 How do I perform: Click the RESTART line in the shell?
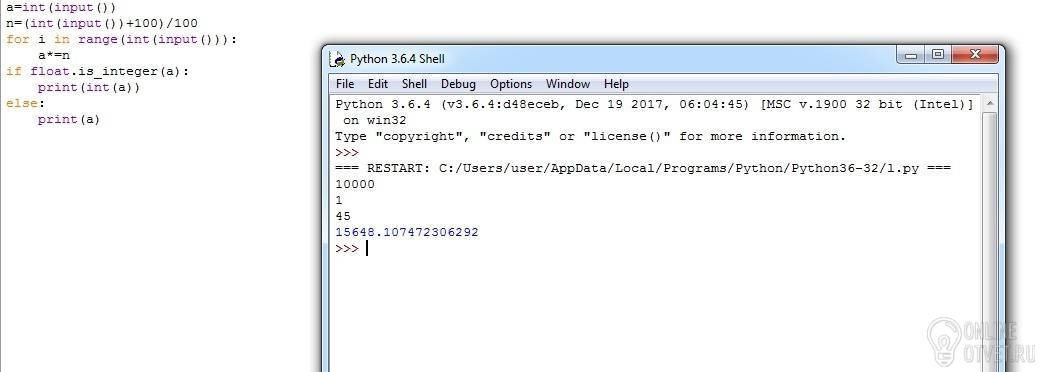pyautogui.click(x=643, y=168)
